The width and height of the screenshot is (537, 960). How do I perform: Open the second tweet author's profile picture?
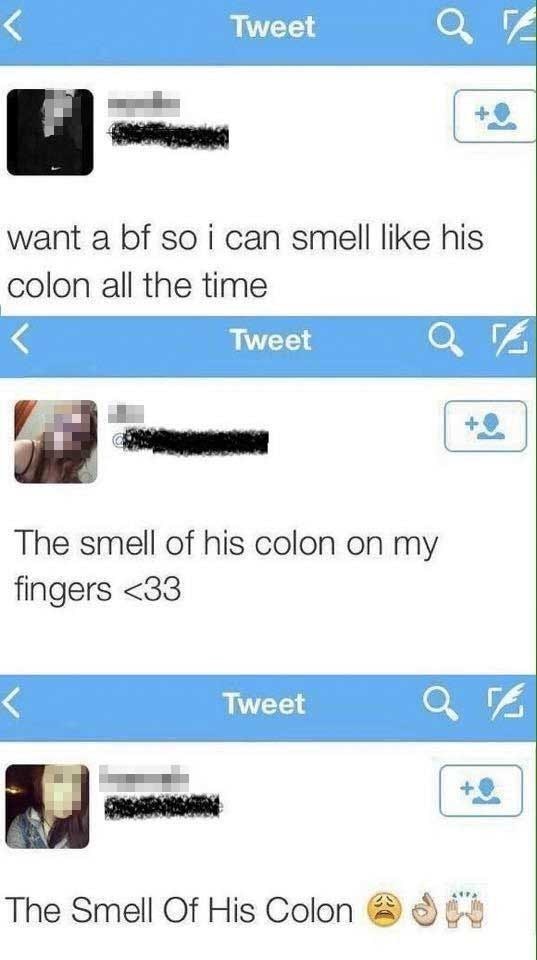point(56,441)
